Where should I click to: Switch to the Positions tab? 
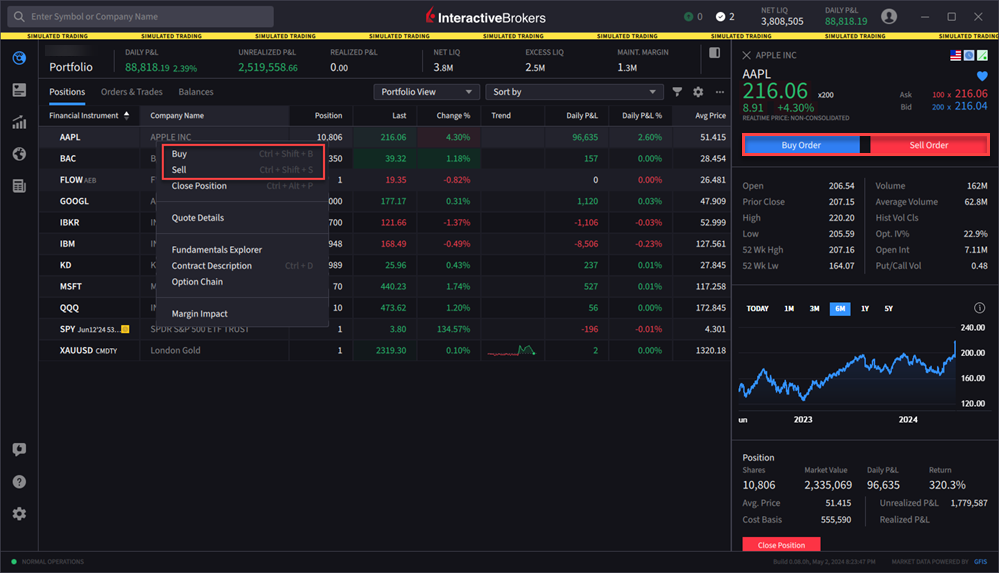[67, 92]
